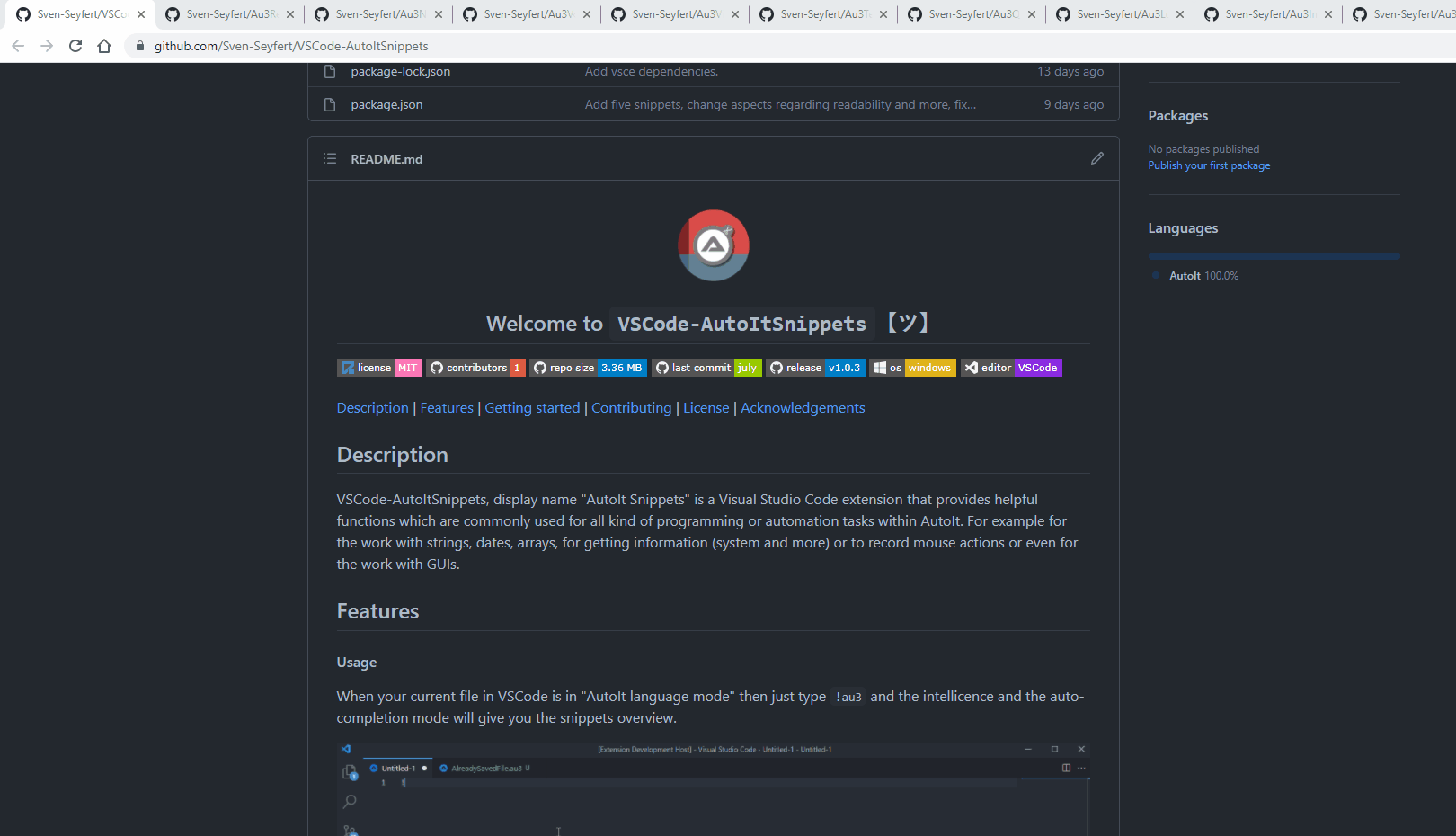1456x836 pixels.
Task: Click the editor VSCode badge
Action: point(1011,368)
